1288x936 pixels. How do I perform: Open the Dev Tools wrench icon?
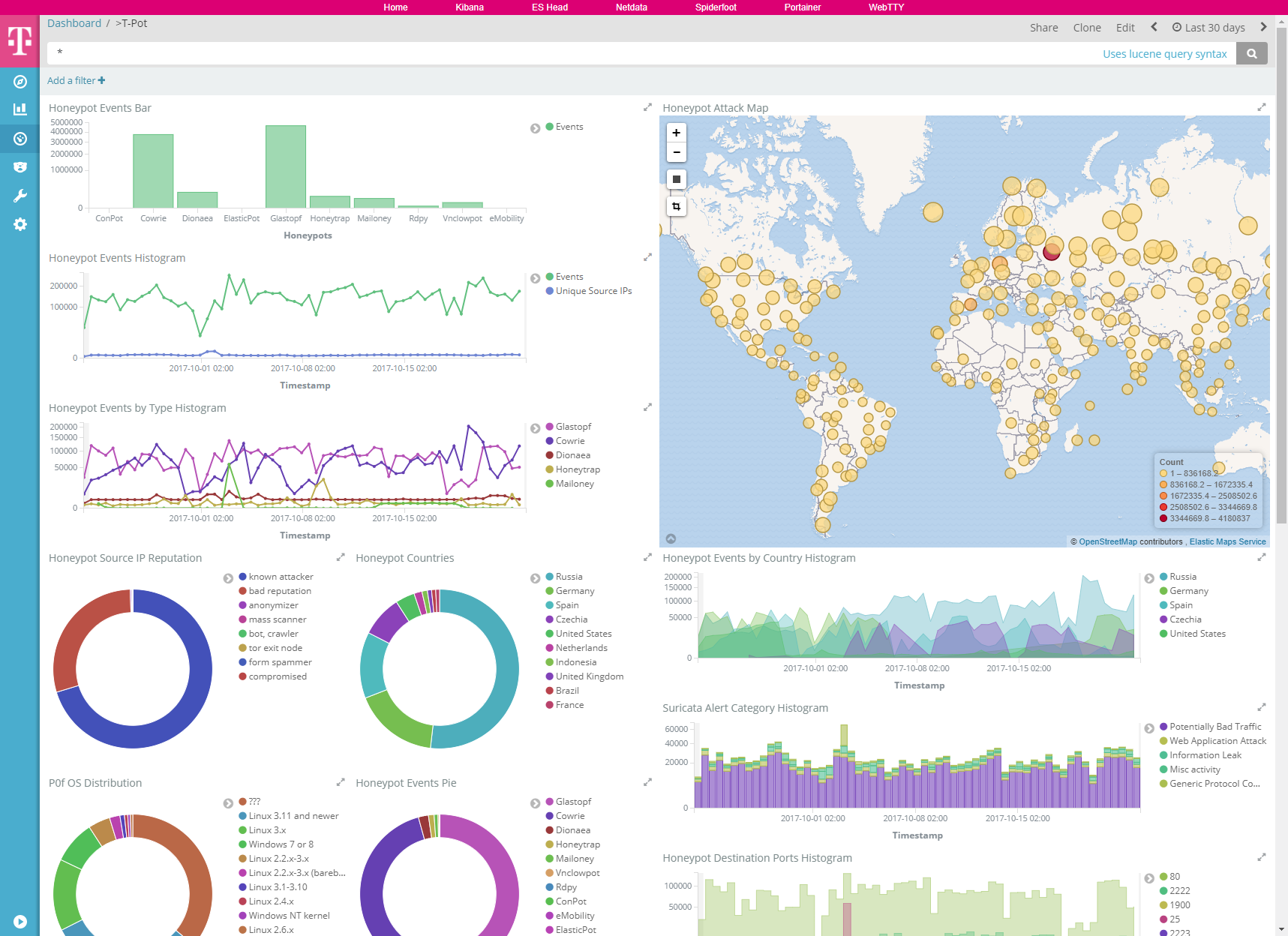tap(20, 196)
